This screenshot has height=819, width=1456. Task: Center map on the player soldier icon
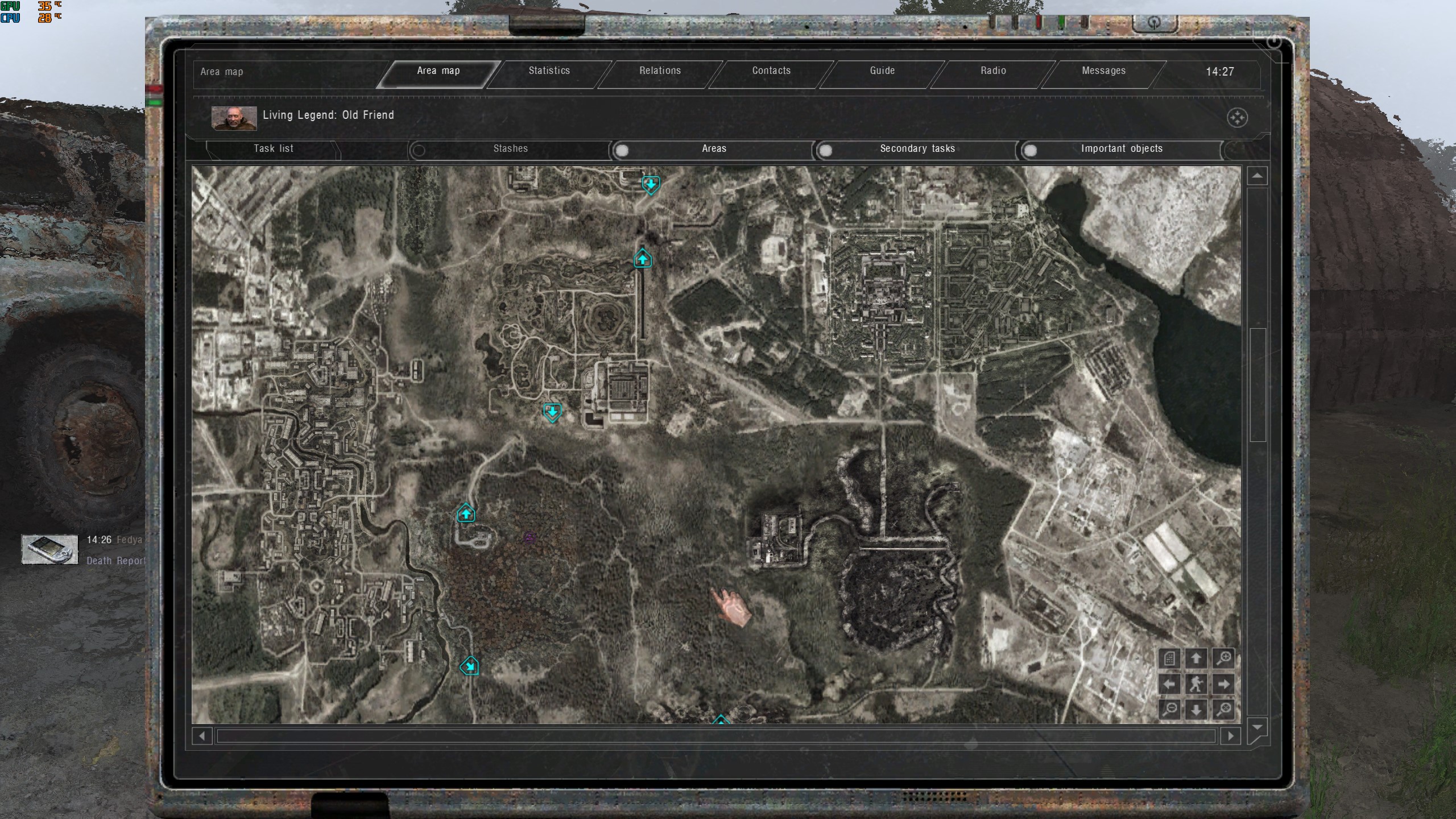(1196, 684)
